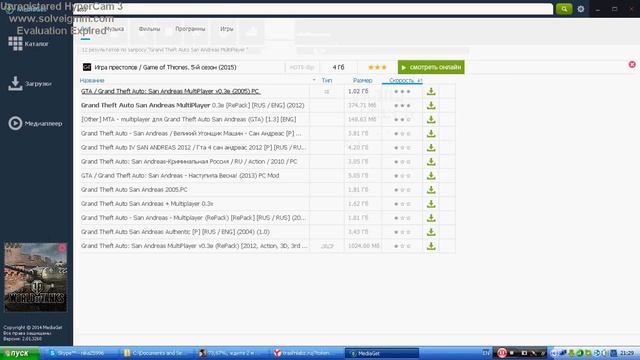The width and height of the screenshot is (640, 360).
Task: Sort results by Размер column
Action: point(362,80)
